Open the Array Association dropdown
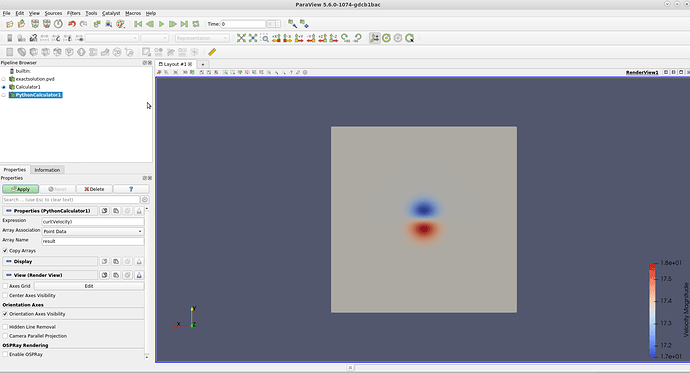The image size is (690, 373). click(93, 231)
